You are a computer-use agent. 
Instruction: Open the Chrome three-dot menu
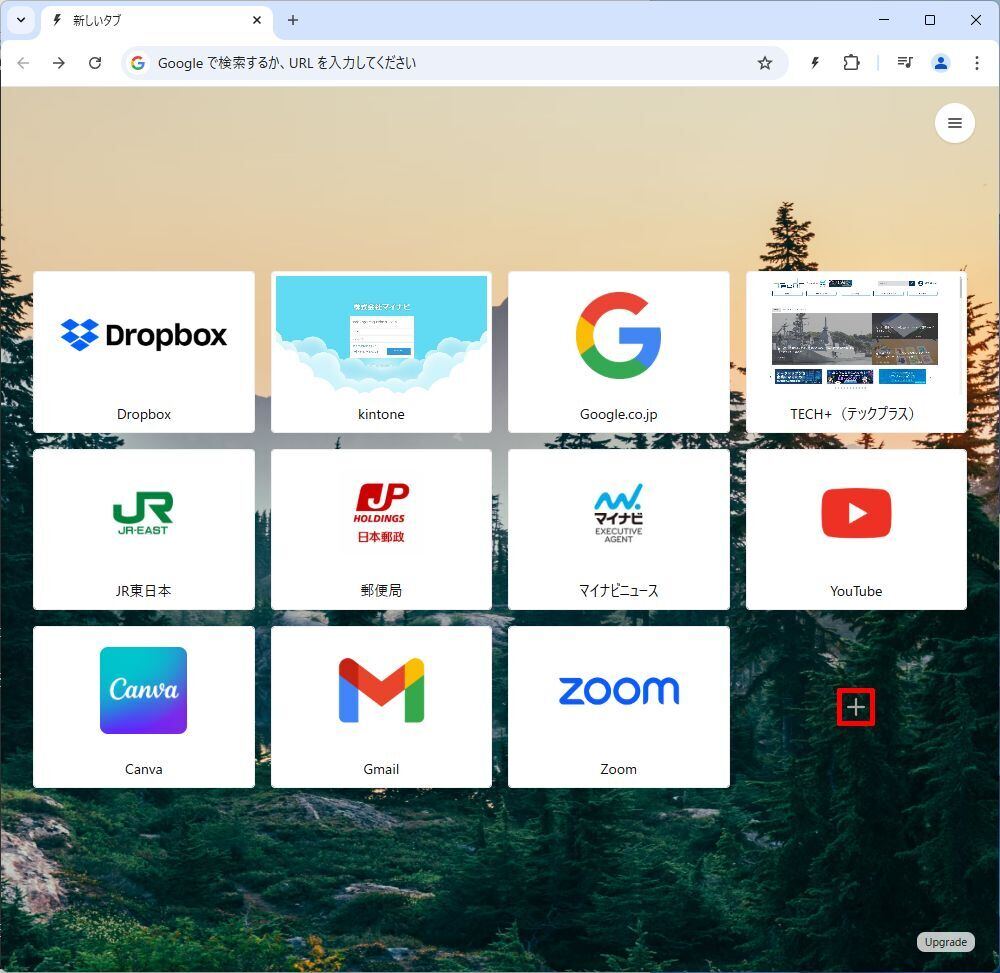click(976, 62)
